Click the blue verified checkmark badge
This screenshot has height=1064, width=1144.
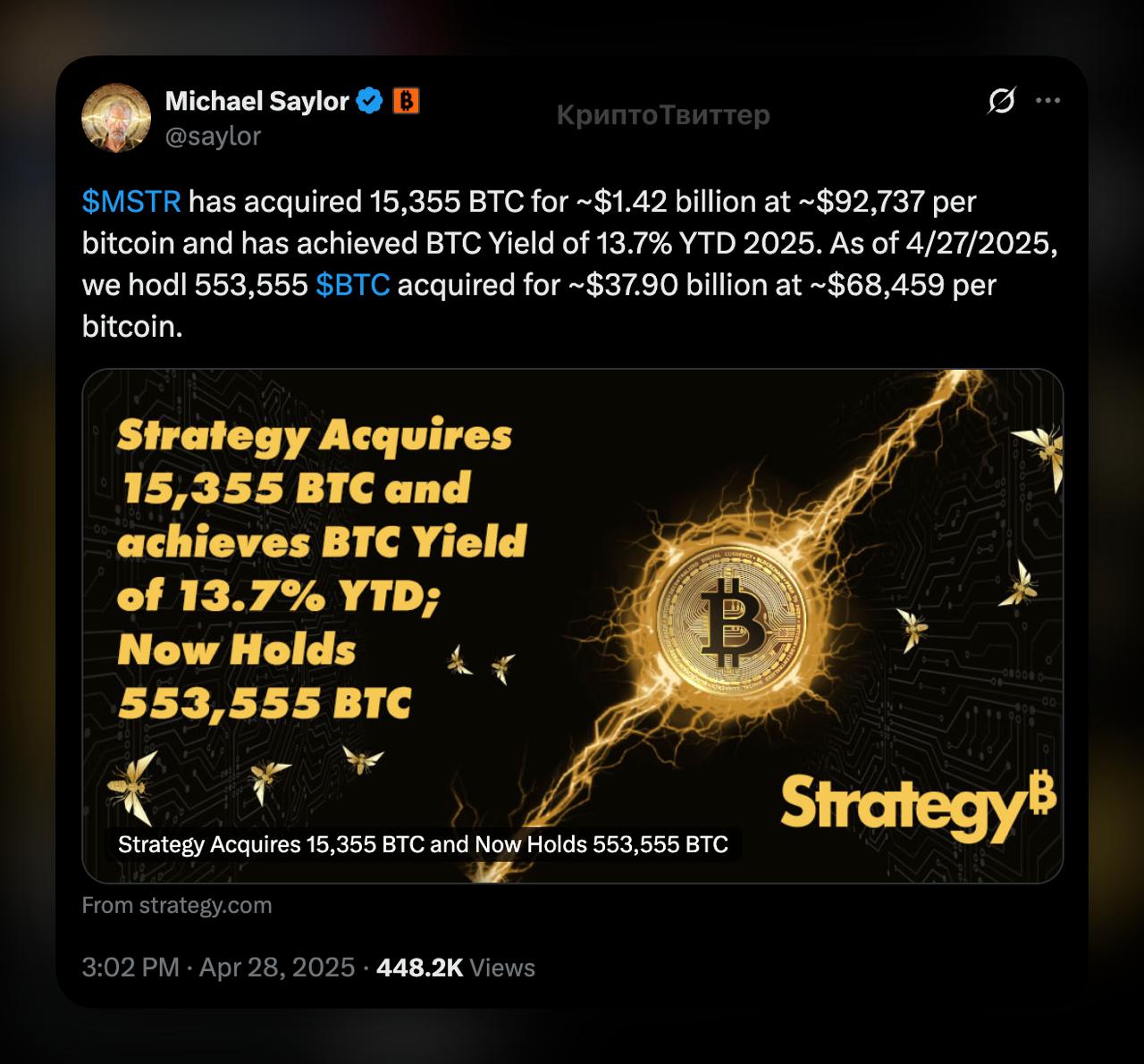click(369, 101)
